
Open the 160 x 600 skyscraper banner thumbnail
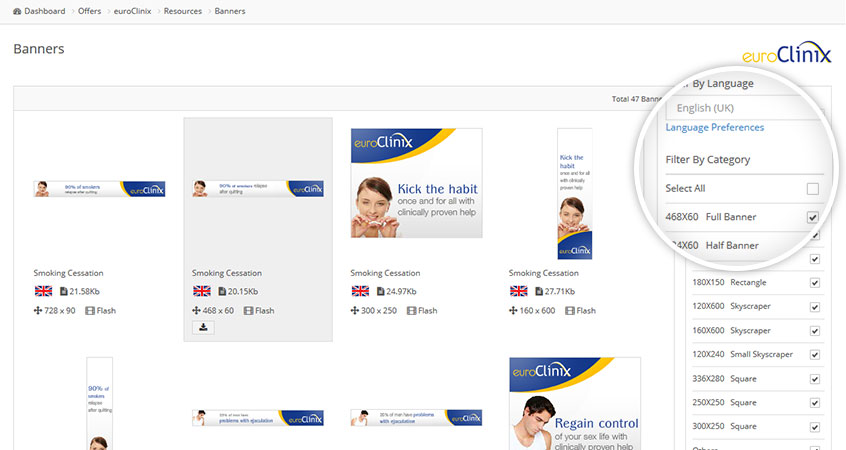pos(575,194)
